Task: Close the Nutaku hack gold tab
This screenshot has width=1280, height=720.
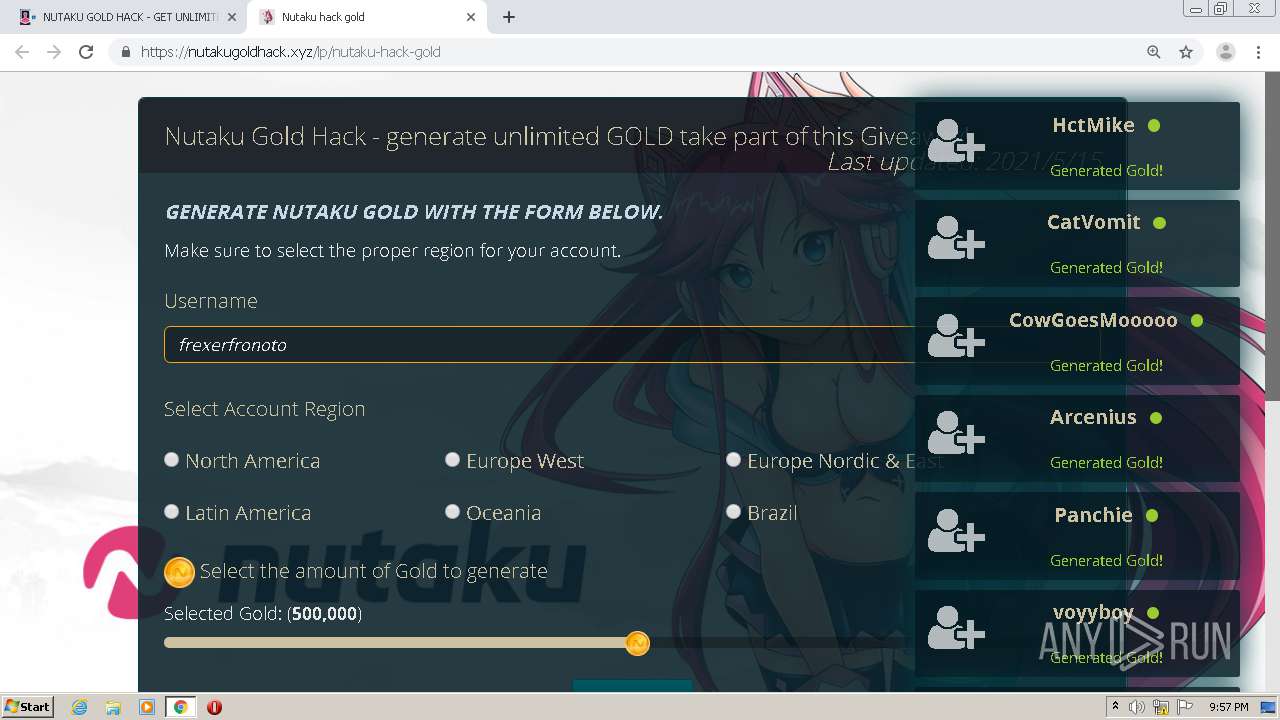Action: pos(472,17)
